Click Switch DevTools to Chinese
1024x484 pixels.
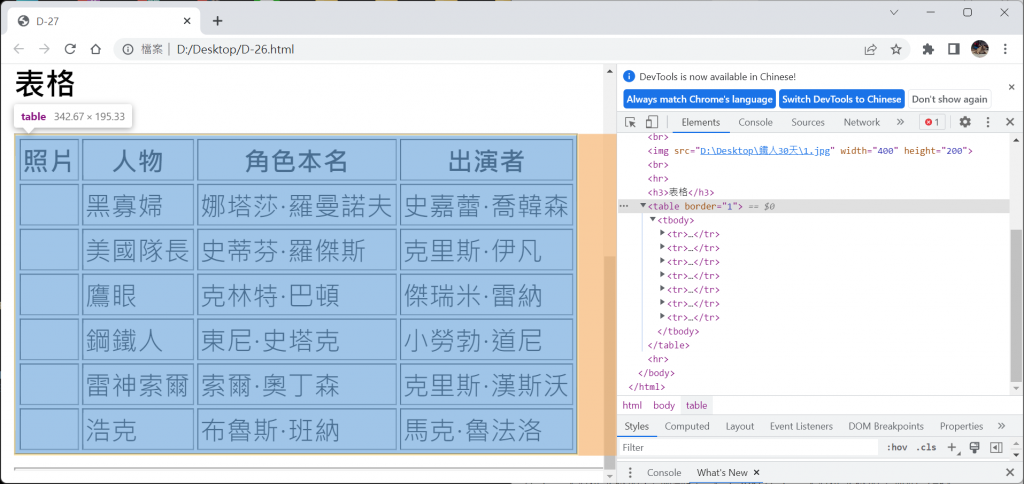pos(842,99)
